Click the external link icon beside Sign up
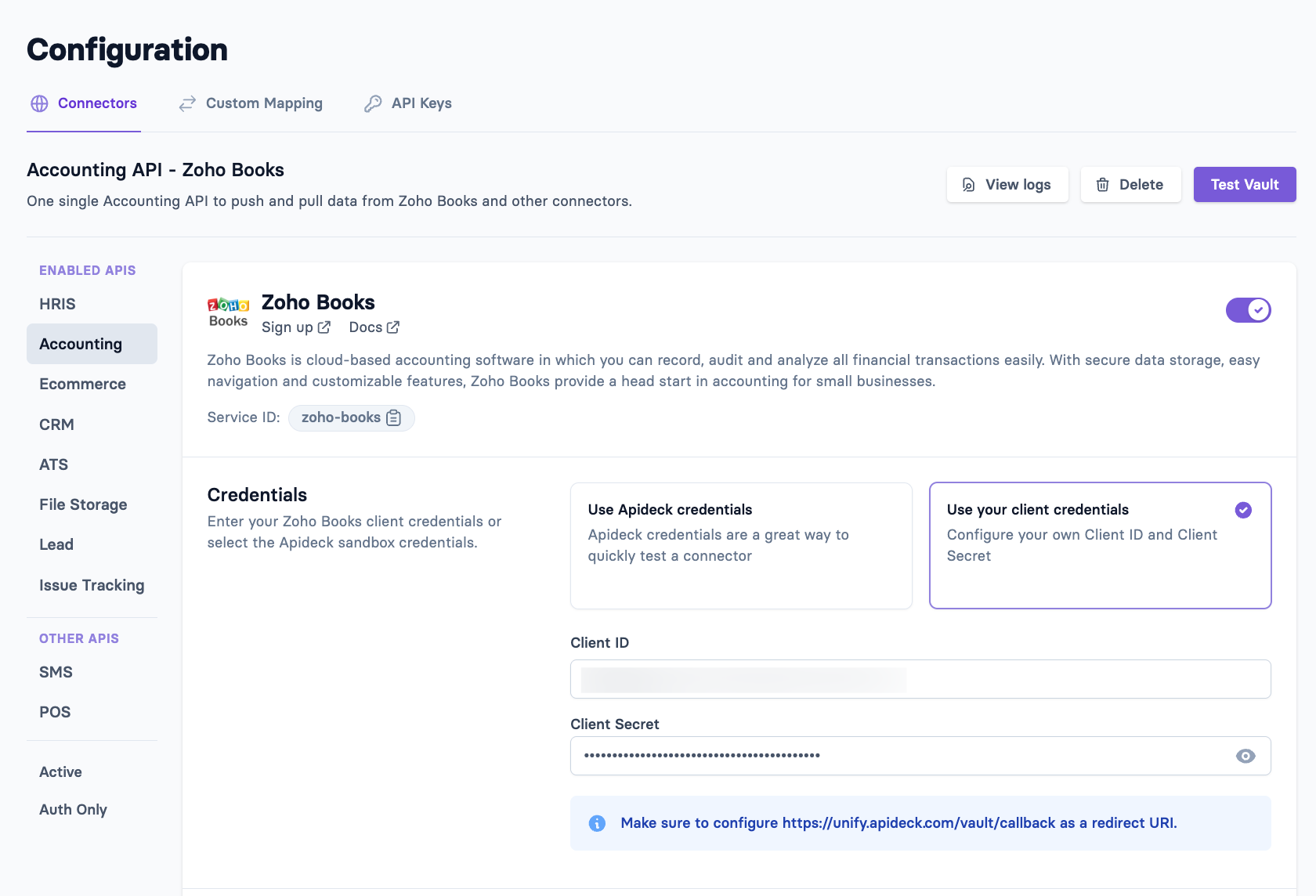The height and width of the screenshot is (896, 1316). click(324, 327)
